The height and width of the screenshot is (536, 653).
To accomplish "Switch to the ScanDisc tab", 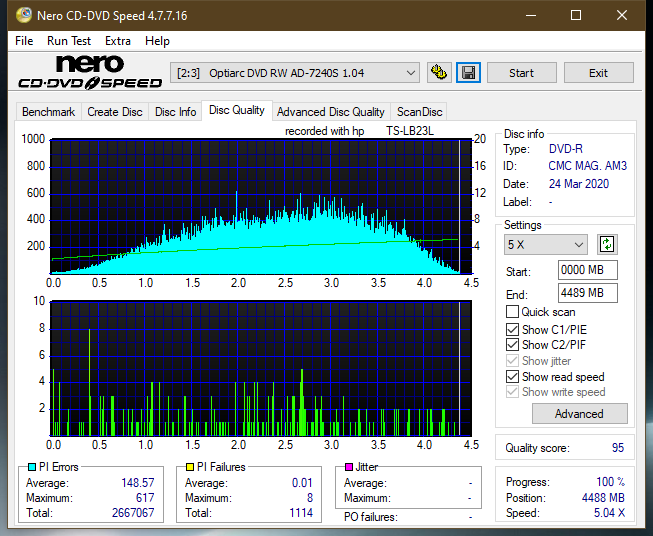I will pyautogui.click(x=419, y=112).
